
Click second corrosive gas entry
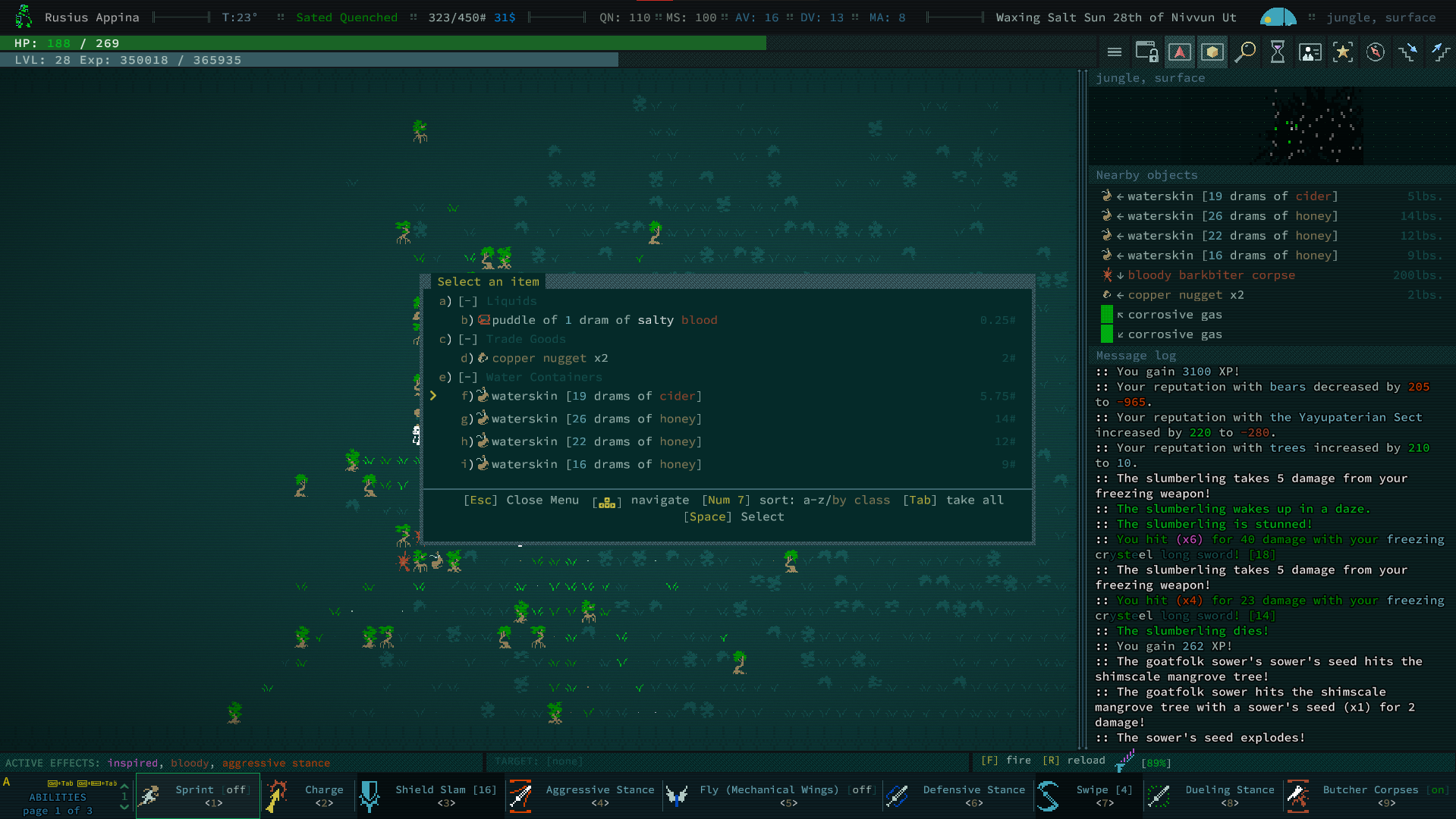click(x=1272, y=334)
